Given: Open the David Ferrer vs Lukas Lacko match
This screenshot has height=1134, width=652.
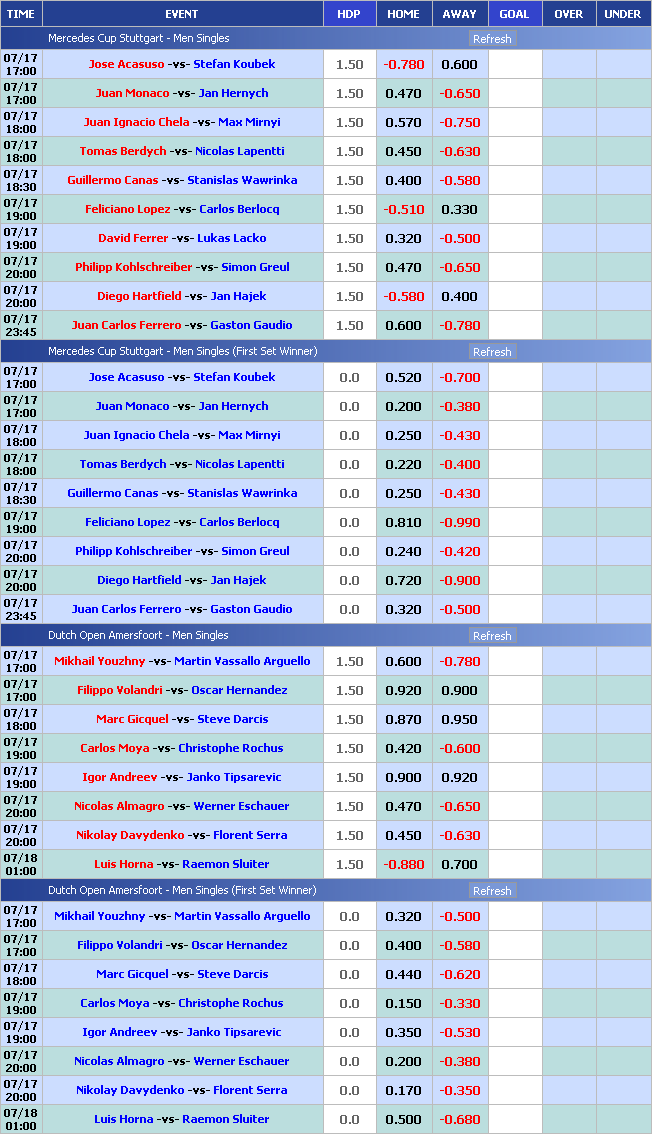Looking at the screenshot, I should point(182,238).
